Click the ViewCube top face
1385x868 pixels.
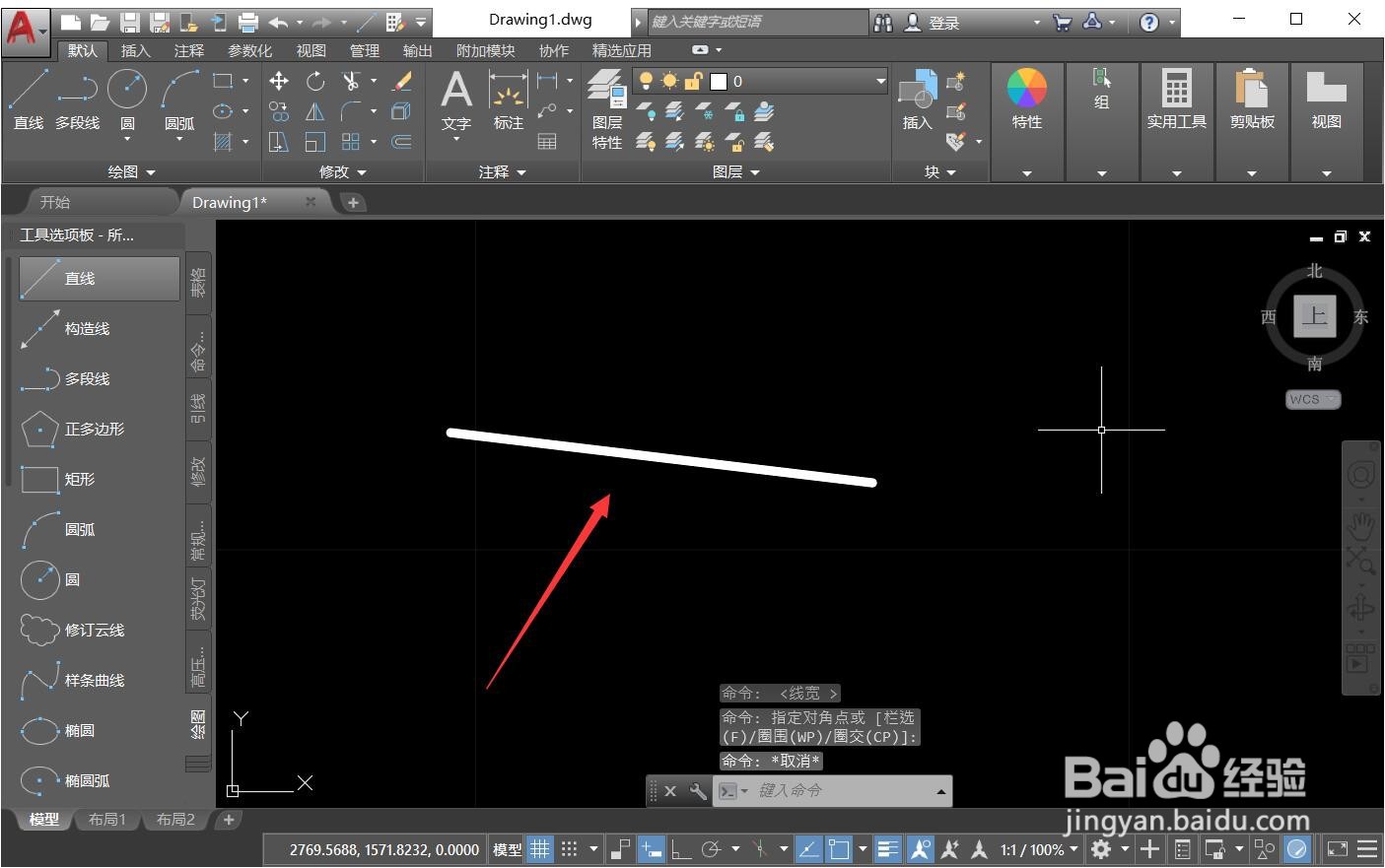(1314, 316)
